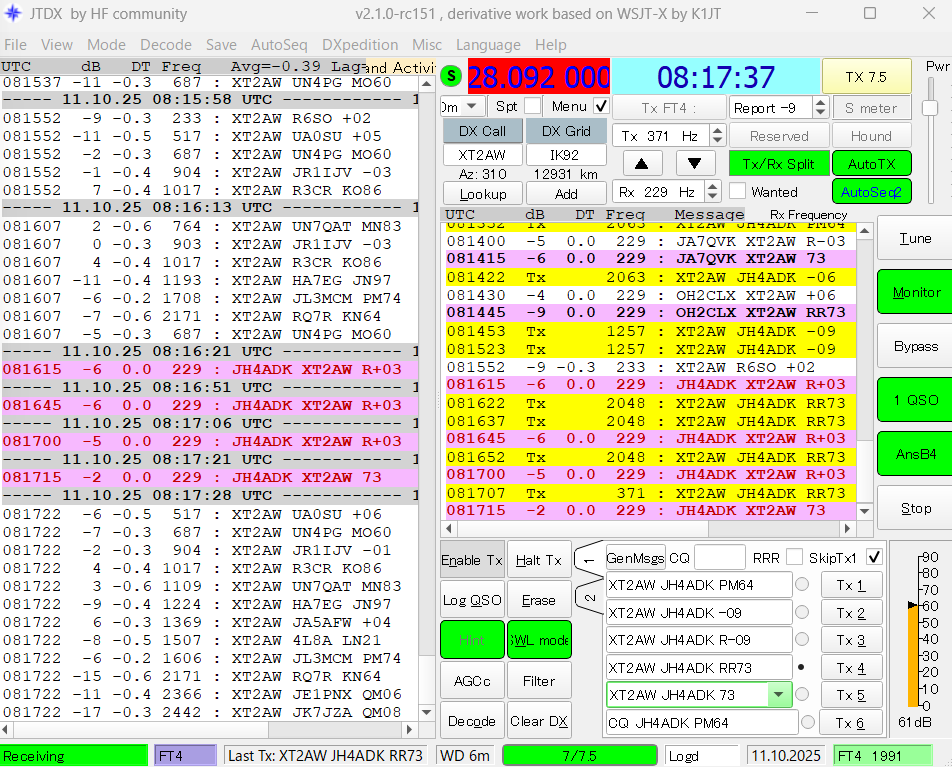Toggle the AutoSeq2 button
The height and width of the screenshot is (767, 952).
(871, 191)
